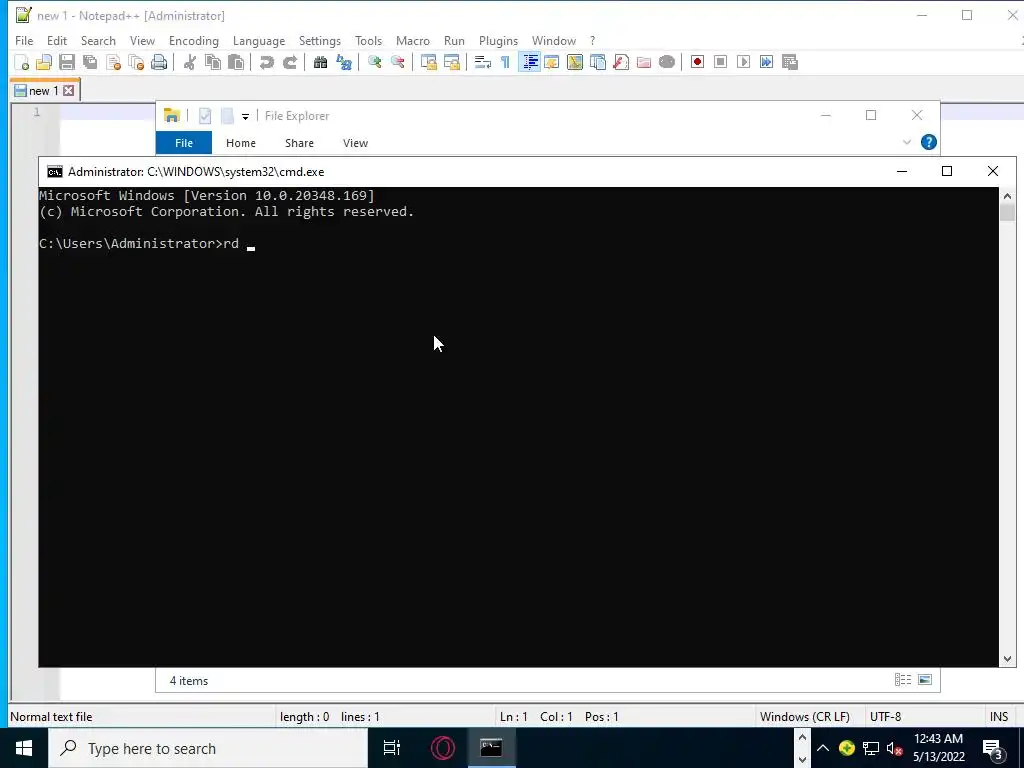This screenshot has width=1024, height=768.
Task: Click the Paste clipboard icon
Action: pos(236,62)
